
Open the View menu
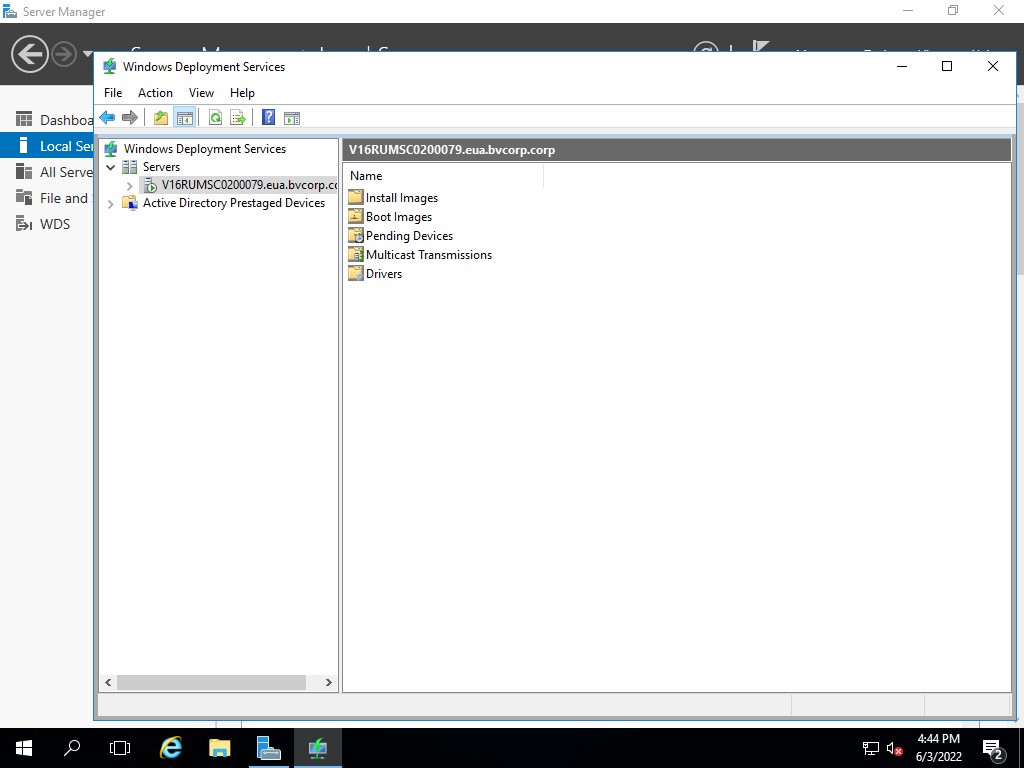click(x=201, y=93)
